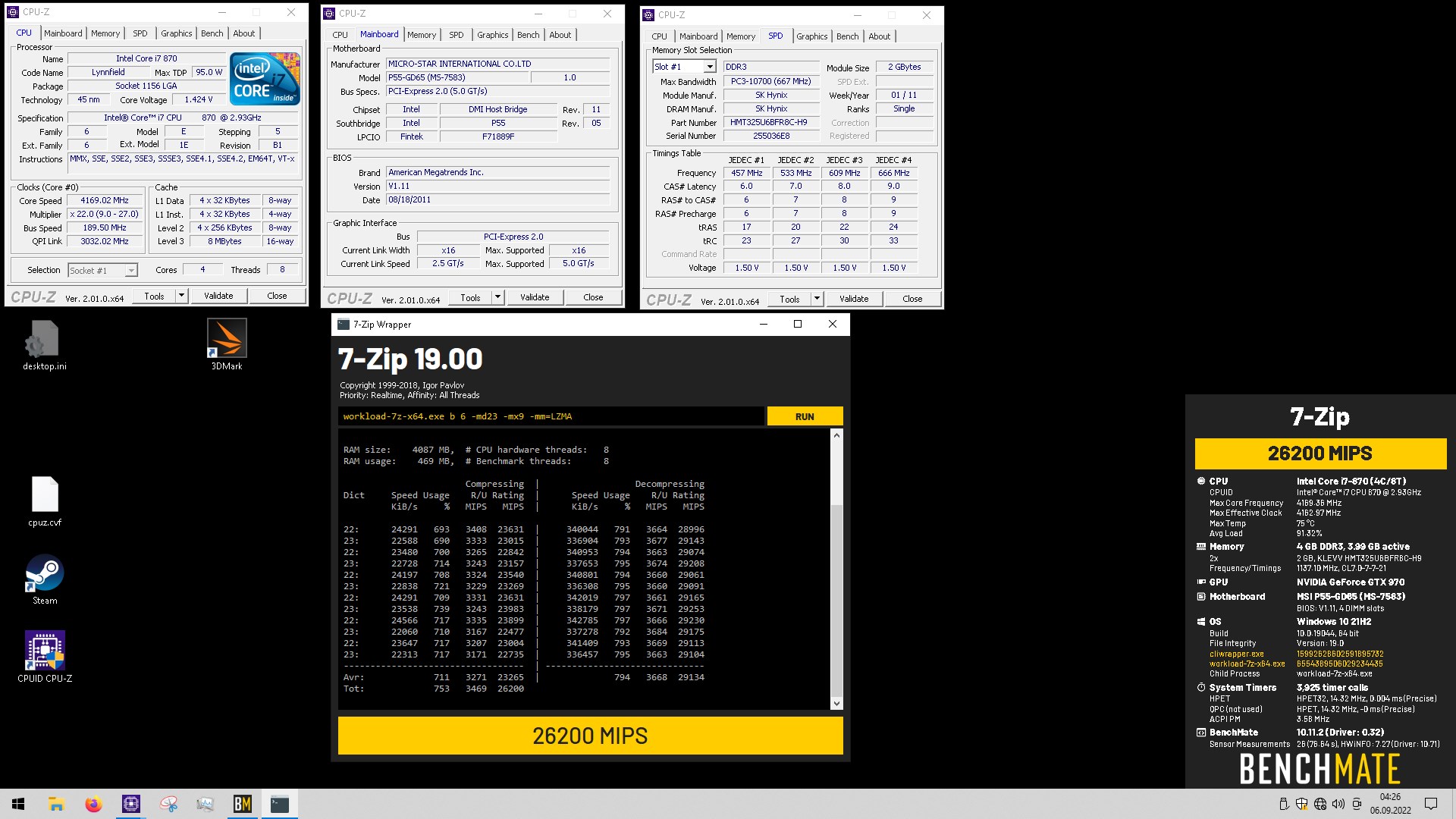Run the 7-Zip benchmark with the RUN button
The image size is (1456, 819).
coord(805,416)
